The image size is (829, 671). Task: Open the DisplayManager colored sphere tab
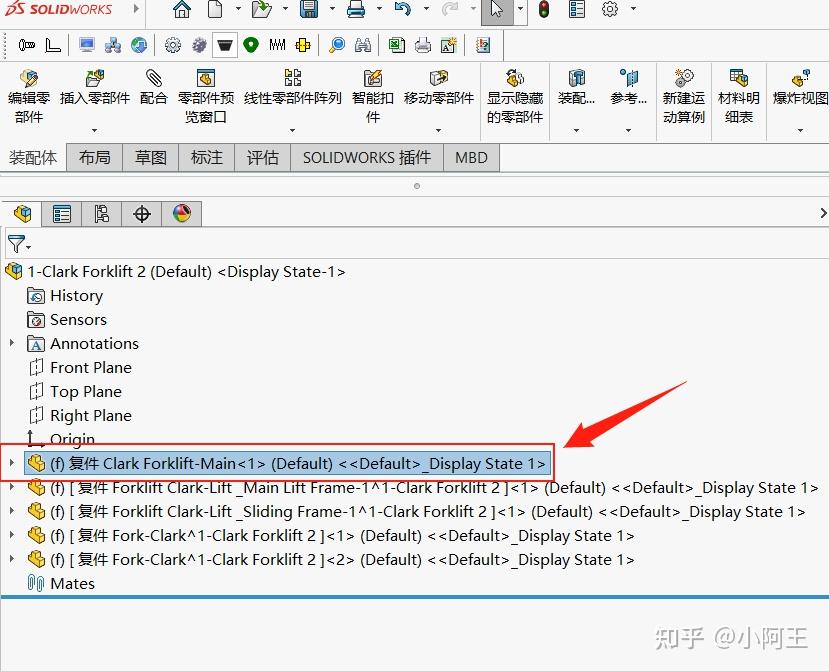[x=182, y=213]
